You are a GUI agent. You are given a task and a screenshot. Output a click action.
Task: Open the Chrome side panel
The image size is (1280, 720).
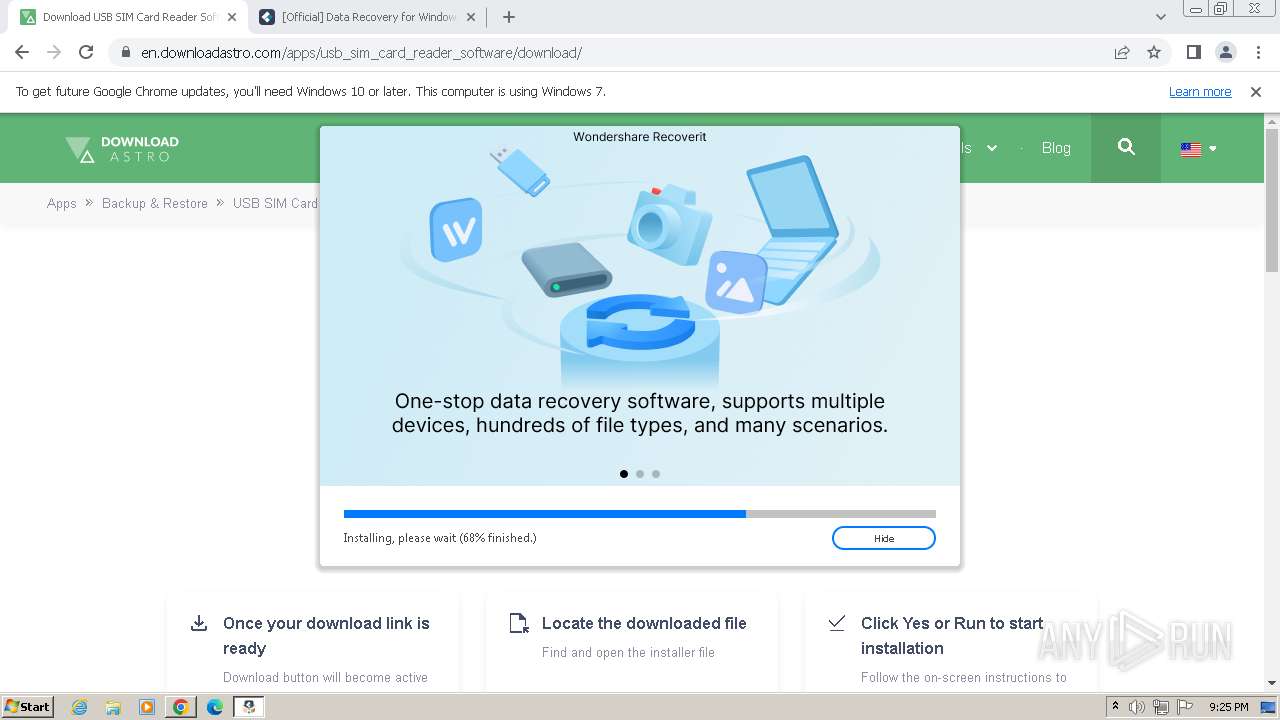(1193, 52)
